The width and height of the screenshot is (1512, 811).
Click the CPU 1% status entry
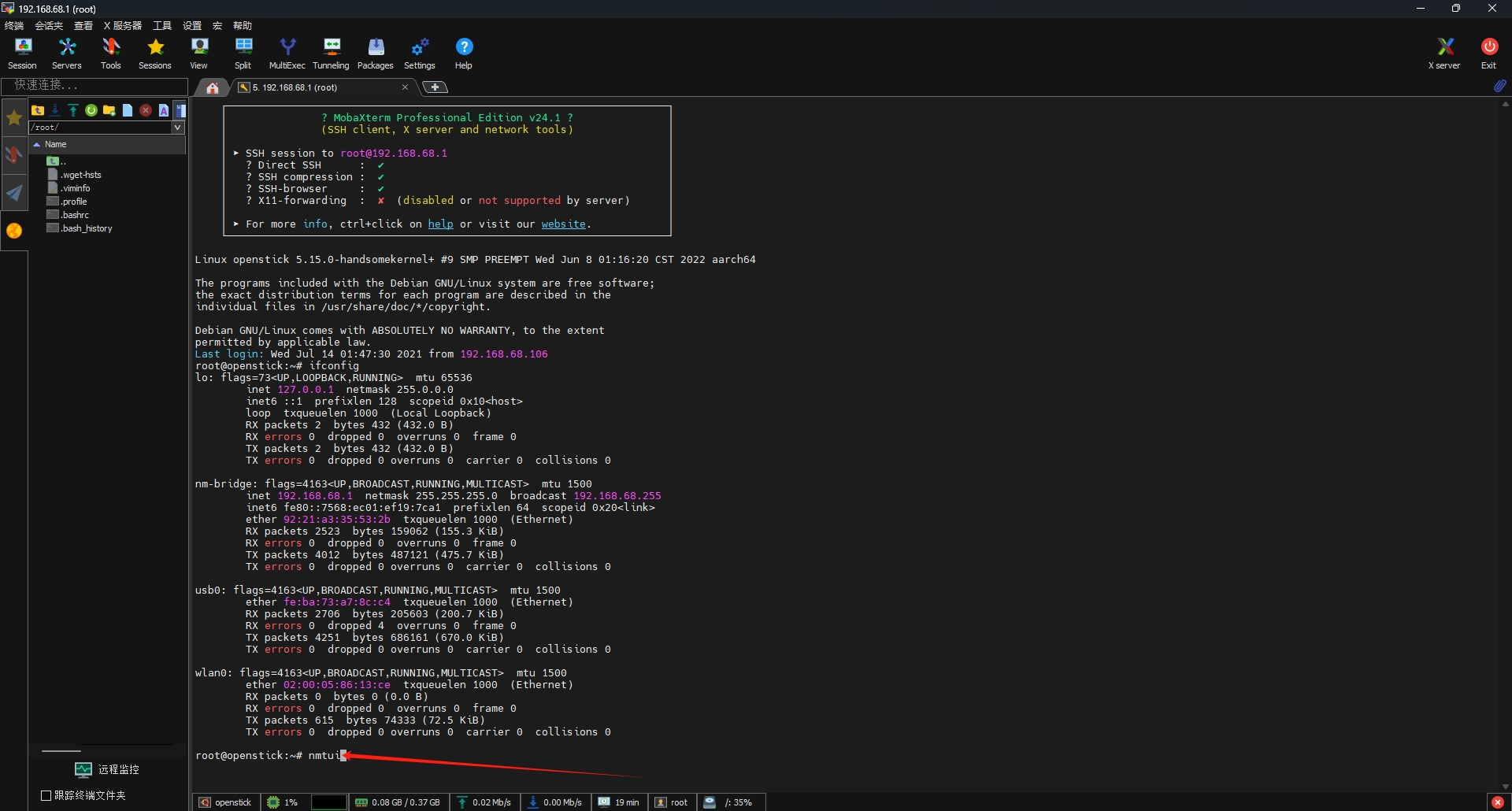point(283,802)
